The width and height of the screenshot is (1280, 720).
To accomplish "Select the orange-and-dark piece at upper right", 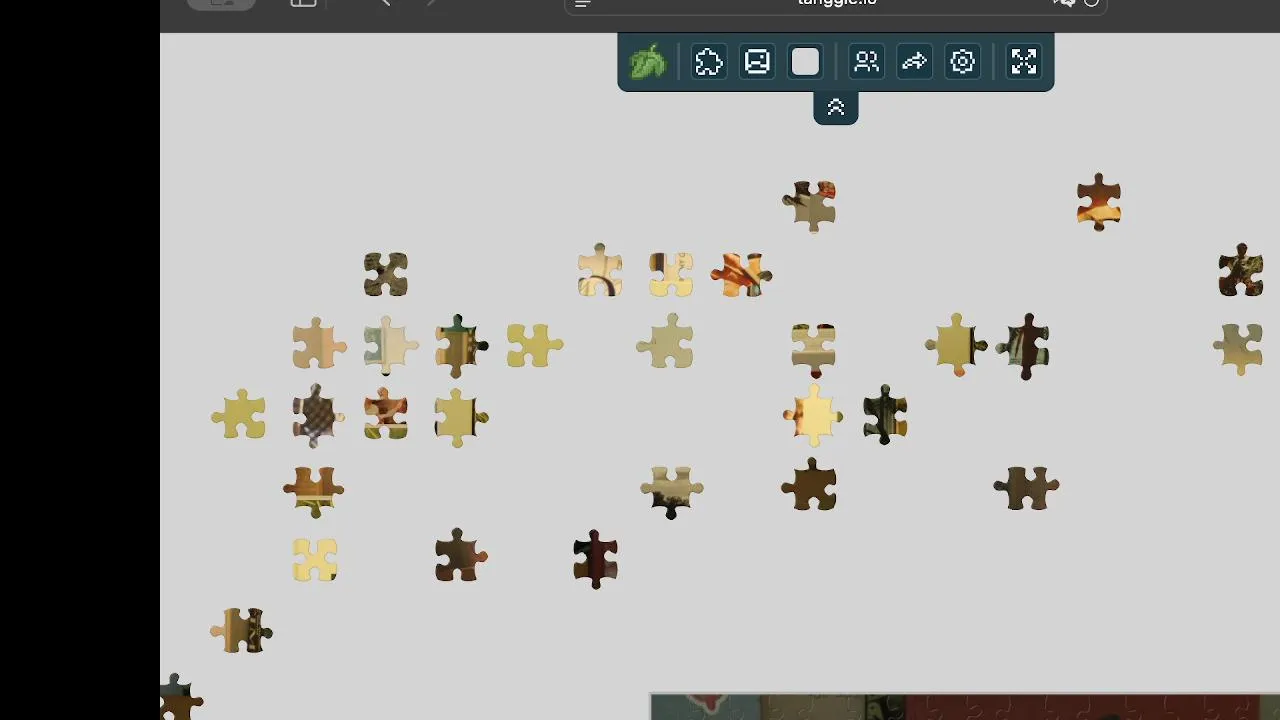I will [x=1099, y=201].
